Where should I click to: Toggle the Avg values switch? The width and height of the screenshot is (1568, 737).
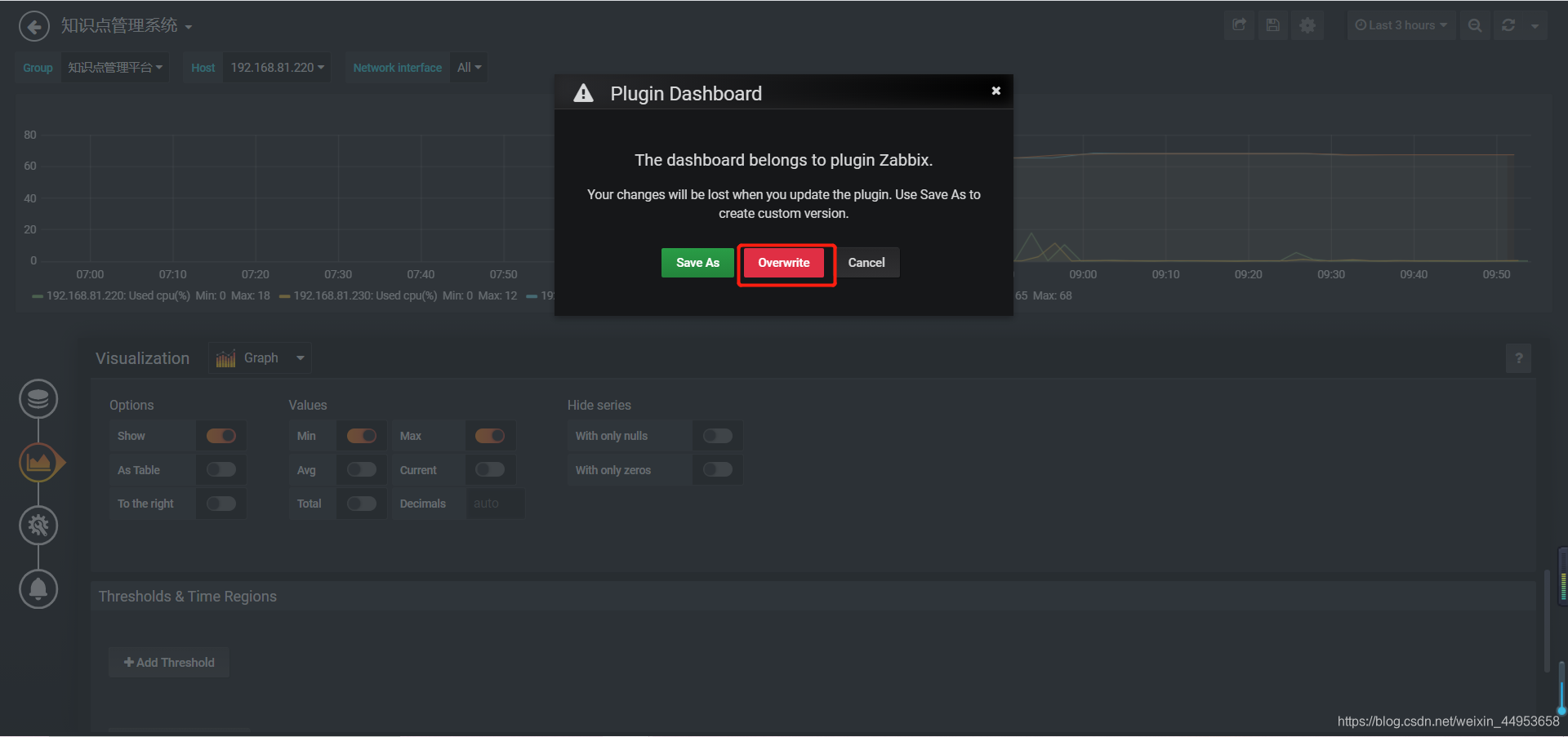point(362,469)
